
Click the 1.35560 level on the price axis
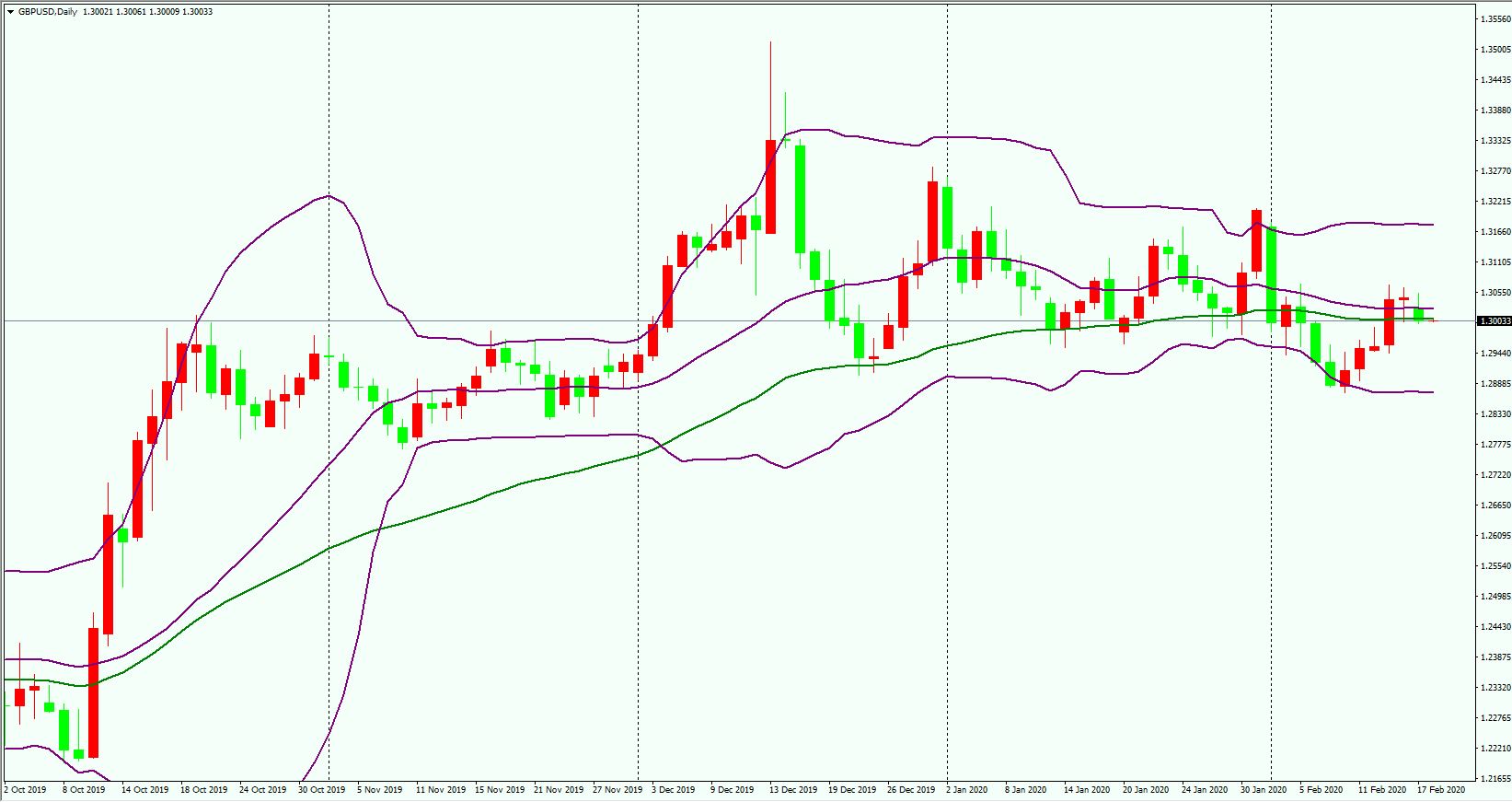click(1495, 18)
